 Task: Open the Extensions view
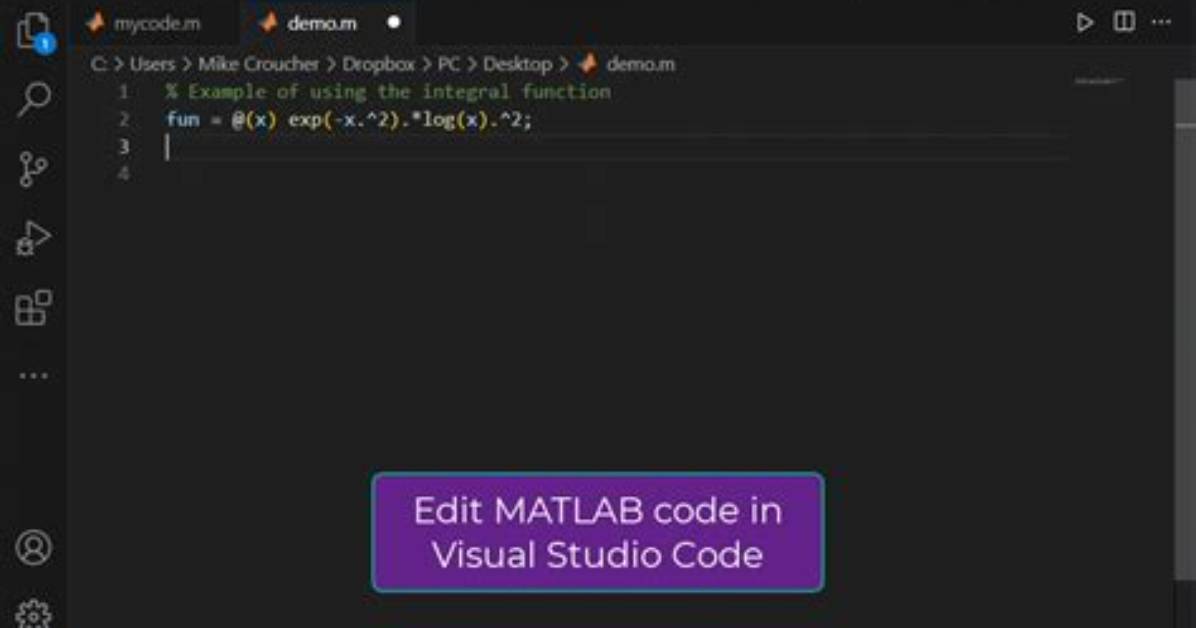click(34, 308)
